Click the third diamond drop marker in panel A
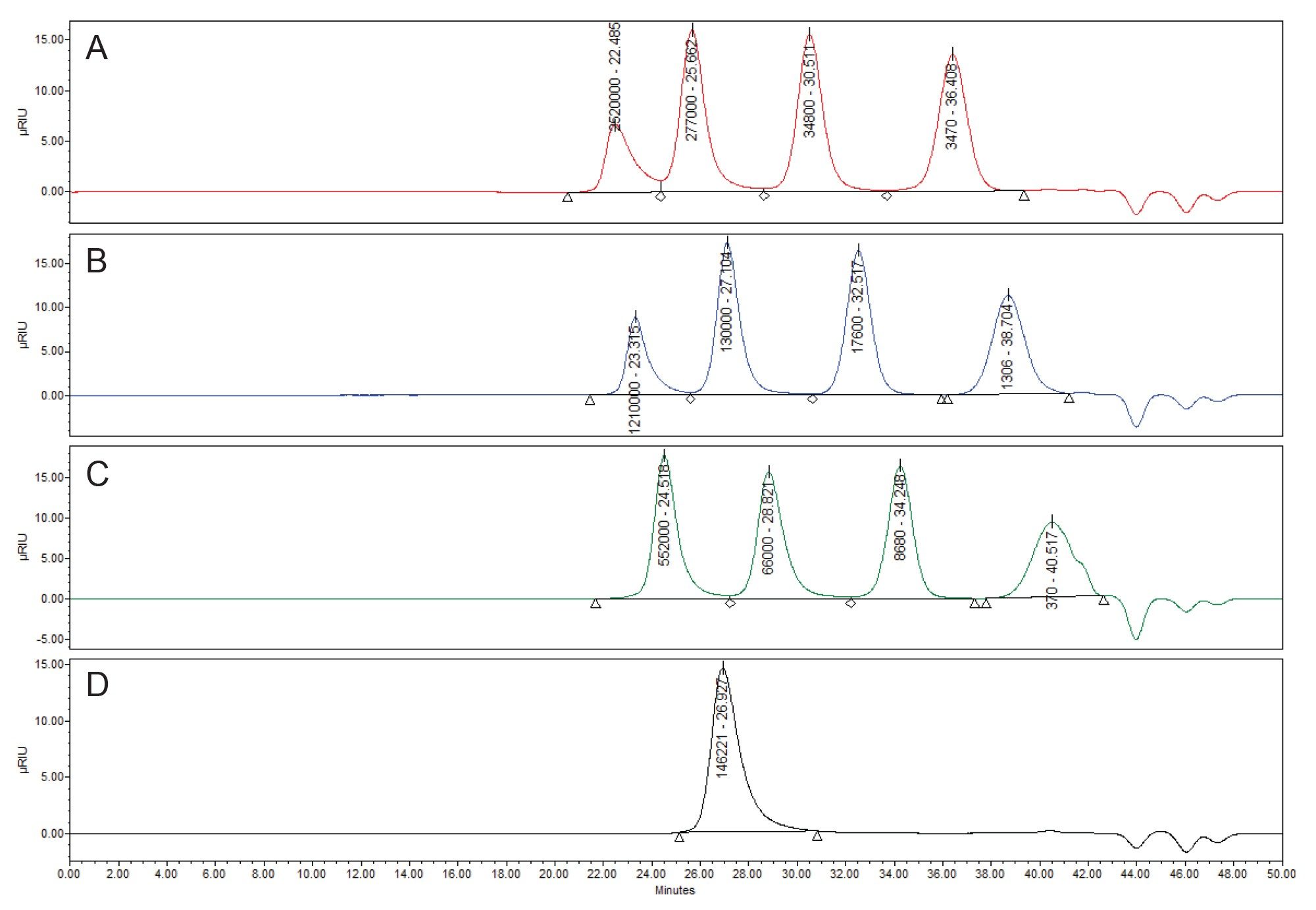Image resolution: width=1316 pixels, height=910 pixels. pos(886,195)
